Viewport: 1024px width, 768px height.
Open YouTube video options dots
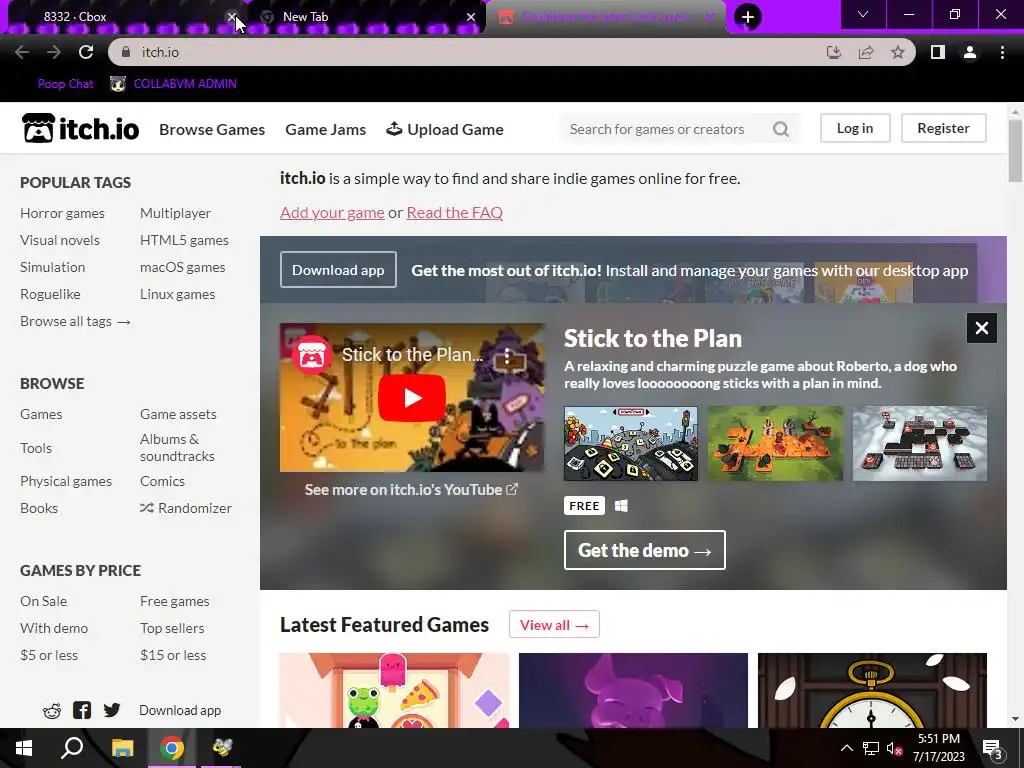click(507, 356)
